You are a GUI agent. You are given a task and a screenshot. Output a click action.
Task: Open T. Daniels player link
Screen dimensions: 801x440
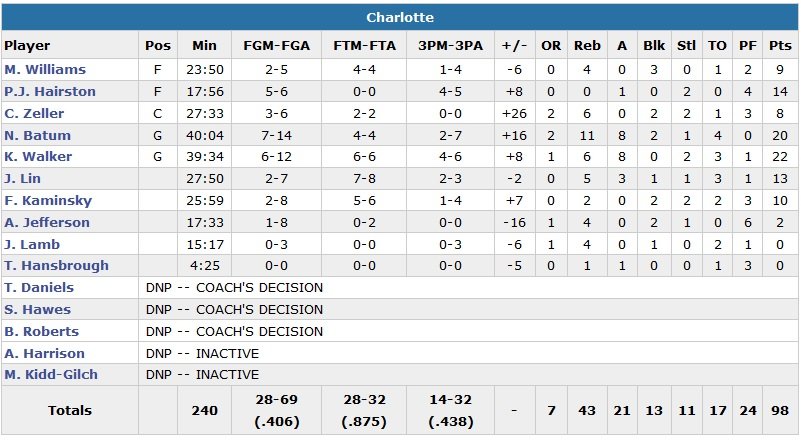pos(39,288)
